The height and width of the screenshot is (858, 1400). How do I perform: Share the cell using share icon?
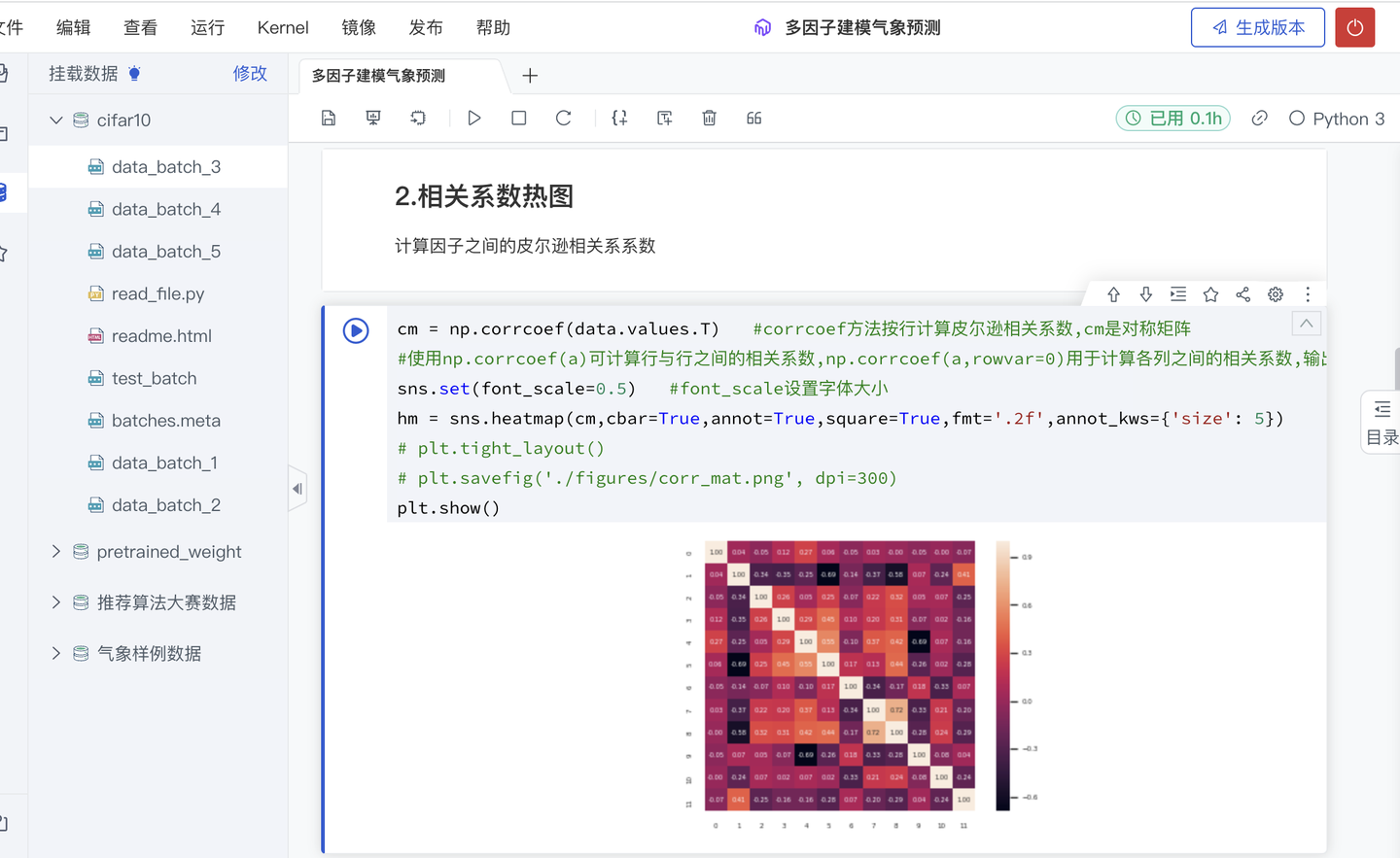pos(1243,294)
